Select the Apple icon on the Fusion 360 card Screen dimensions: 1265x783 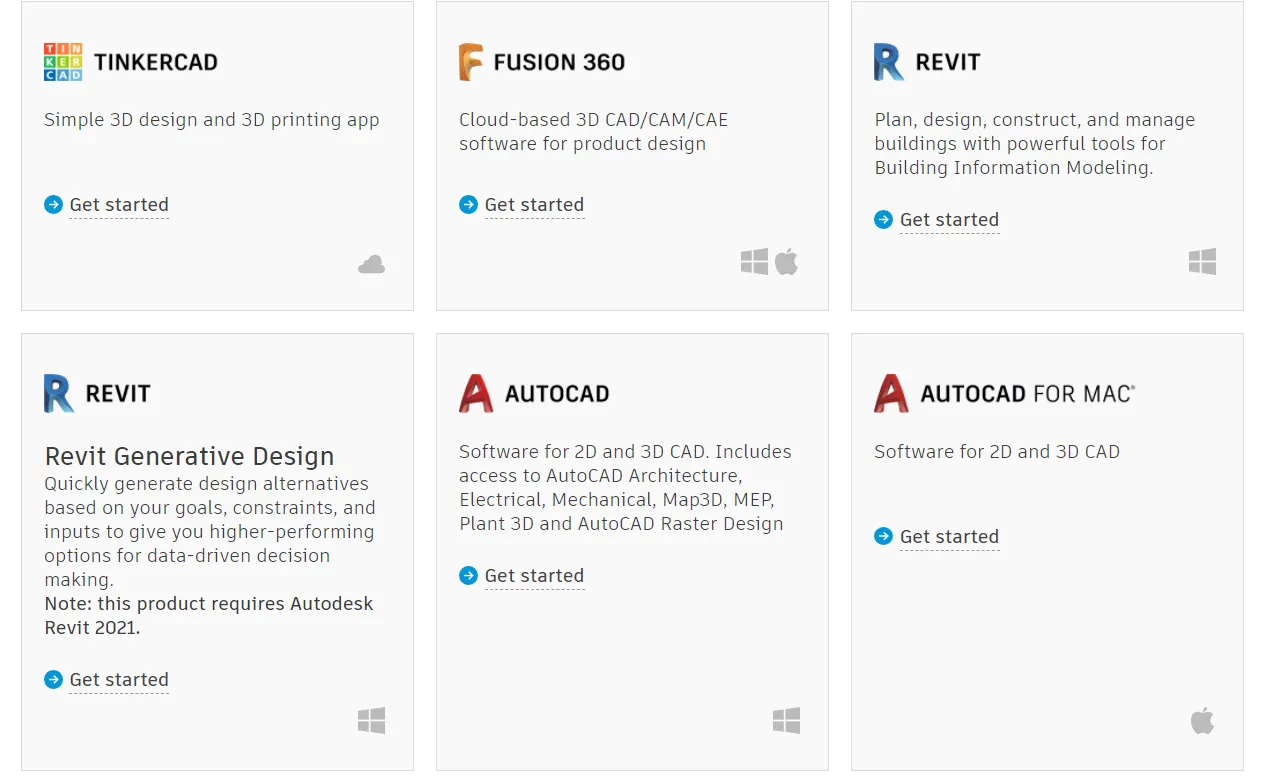tap(787, 260)
